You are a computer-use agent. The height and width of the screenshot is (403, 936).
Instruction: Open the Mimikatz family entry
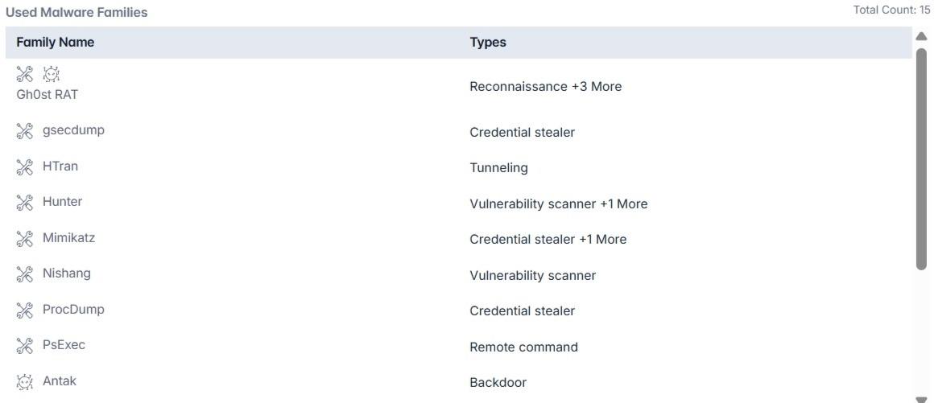coord(69,238)
